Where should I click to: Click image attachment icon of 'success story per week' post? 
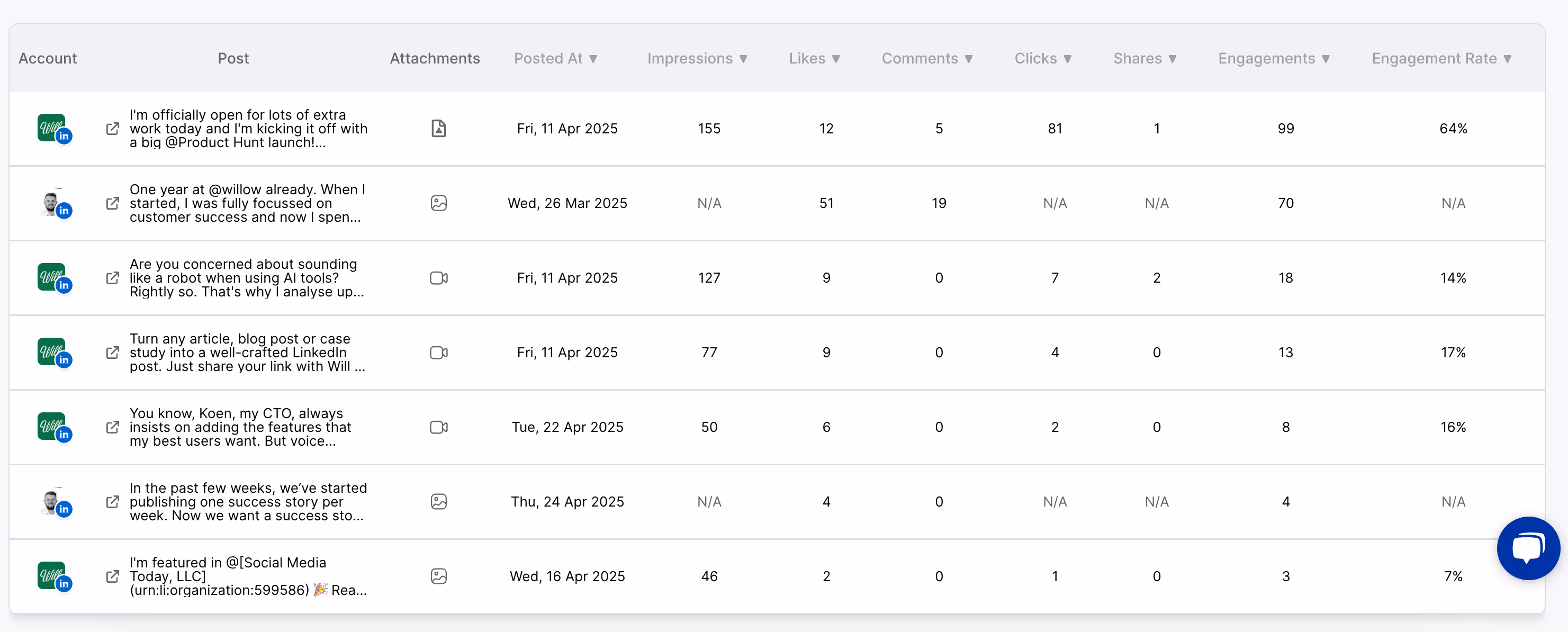(x=439, y=502)
